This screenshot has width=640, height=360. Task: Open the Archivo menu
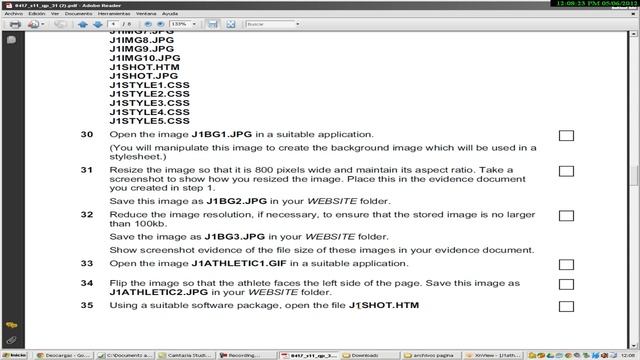[x=14, y=13]
